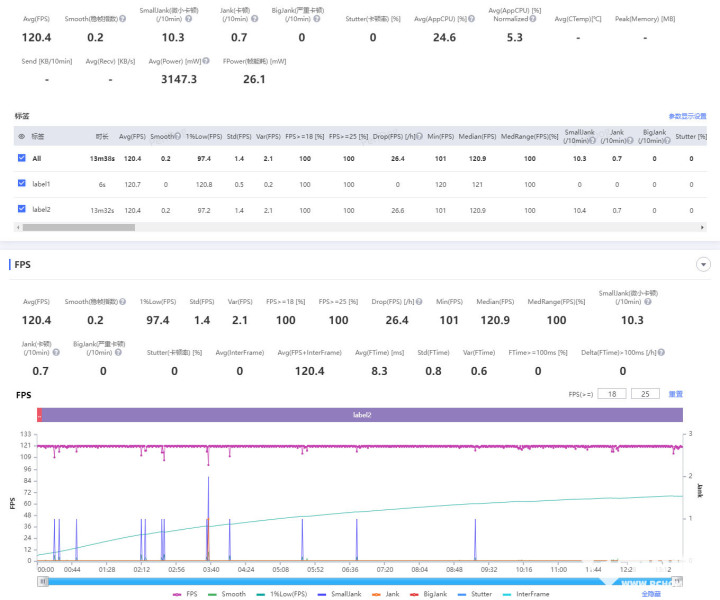Viewport: 720px width, 600px height.
Task: Click the eye icon in label table header
Action: pos(22,136)
